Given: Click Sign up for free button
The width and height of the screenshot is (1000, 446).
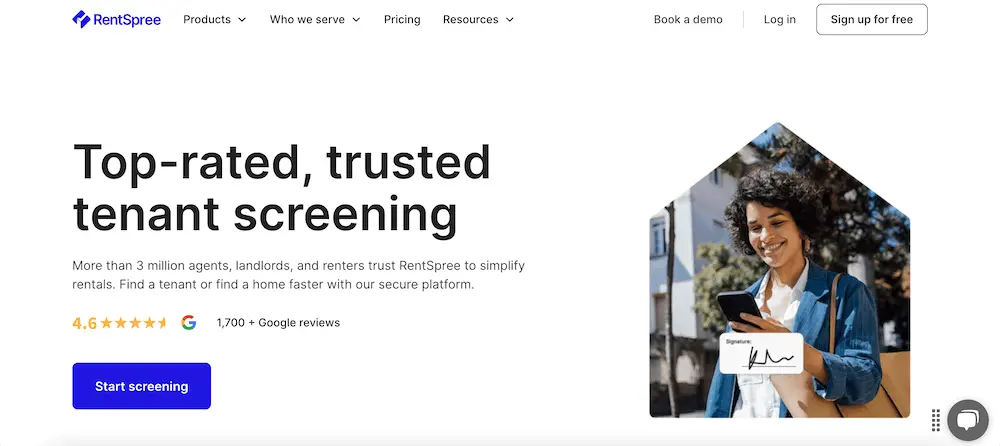Looking at the screenshot, I should (872, 19).
